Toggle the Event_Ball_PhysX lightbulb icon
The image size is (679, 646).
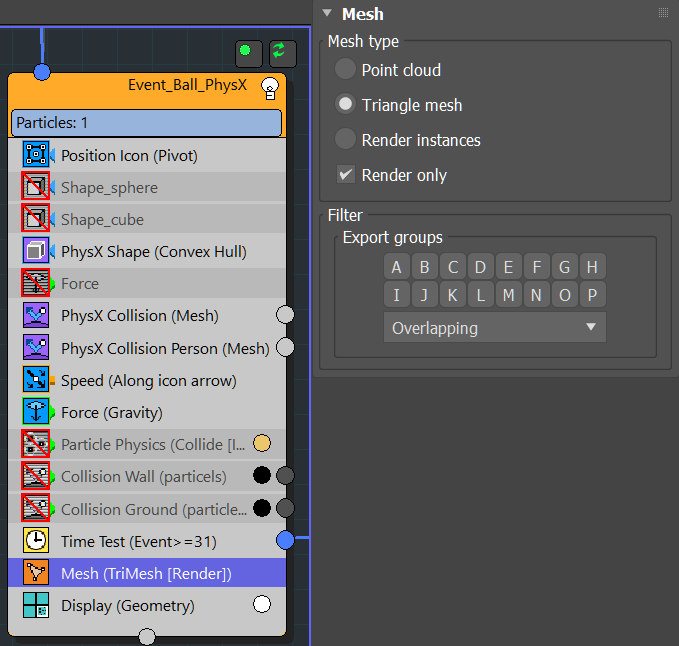[269, 87]
